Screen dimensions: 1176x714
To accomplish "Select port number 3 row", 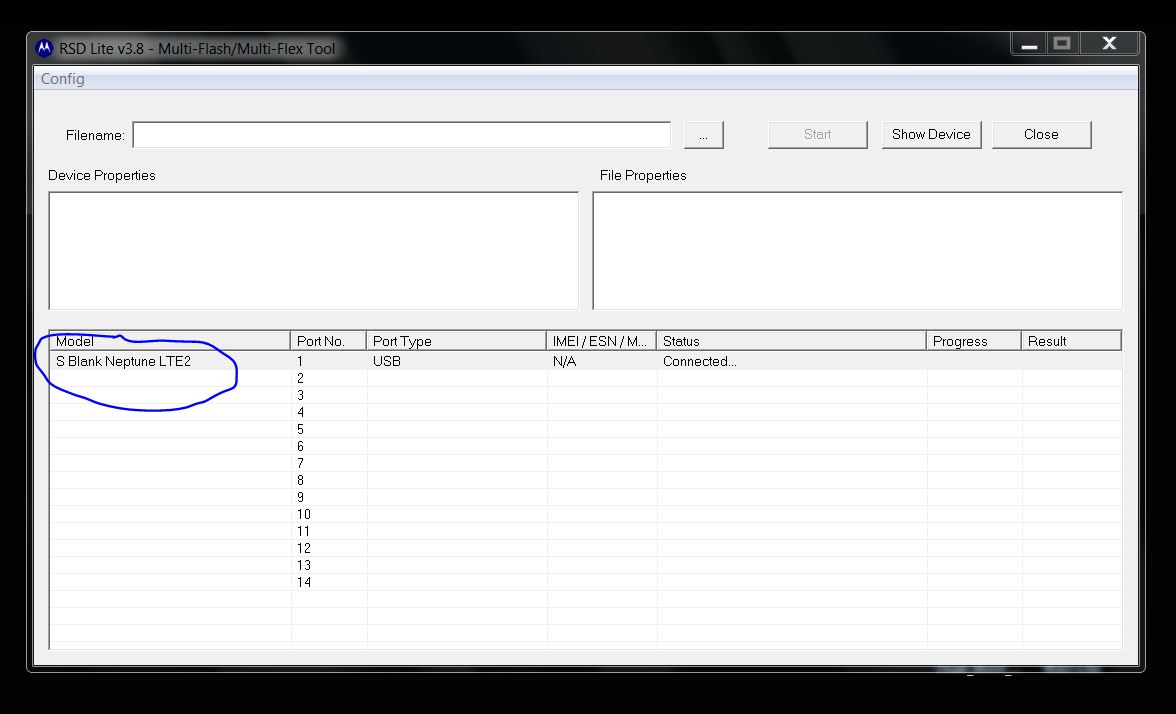I will pyautogui.click(x=586, y=395).
